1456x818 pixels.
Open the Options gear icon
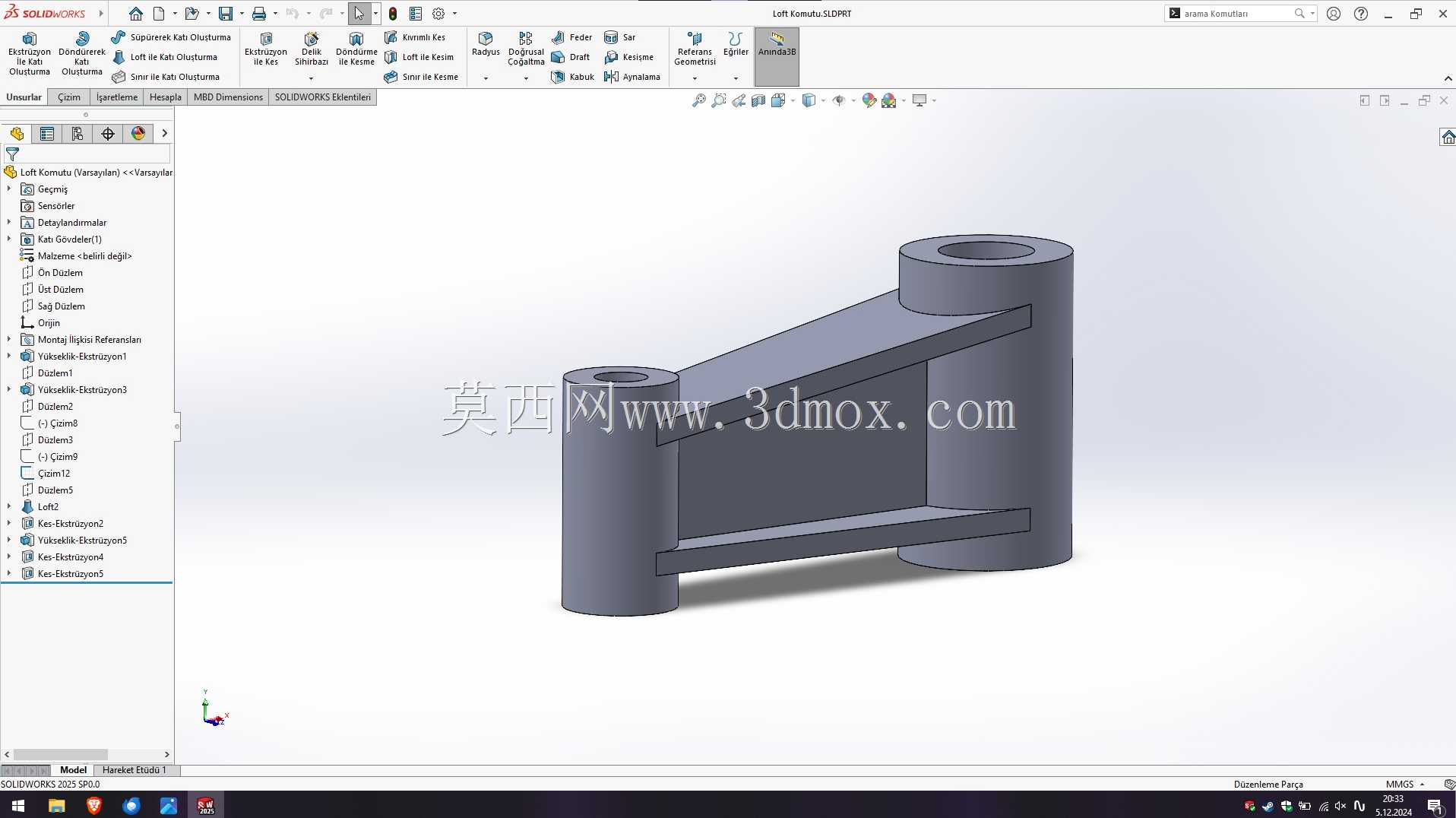point(438,14)
